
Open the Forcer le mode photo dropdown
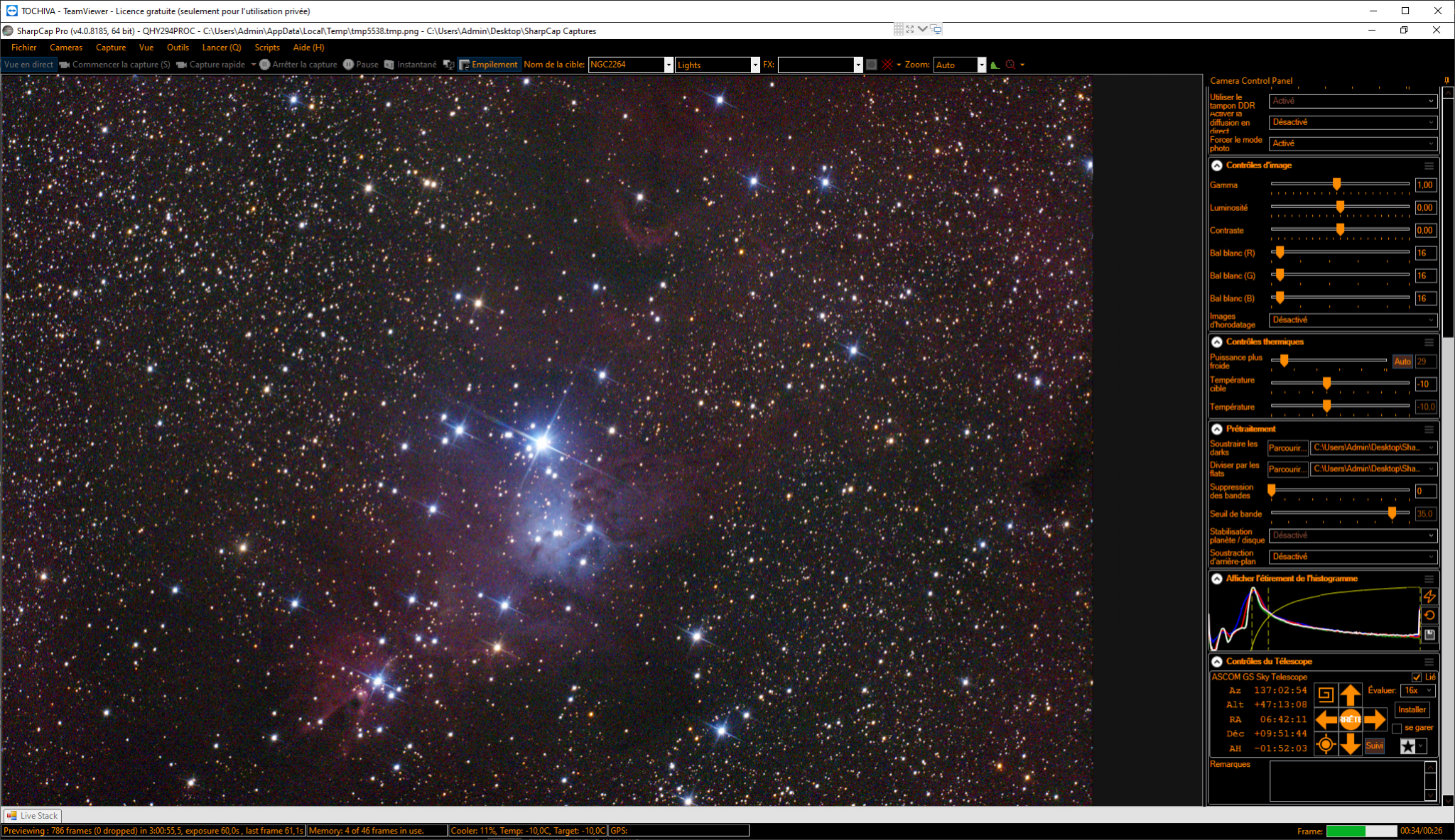tap(1353, 143)
